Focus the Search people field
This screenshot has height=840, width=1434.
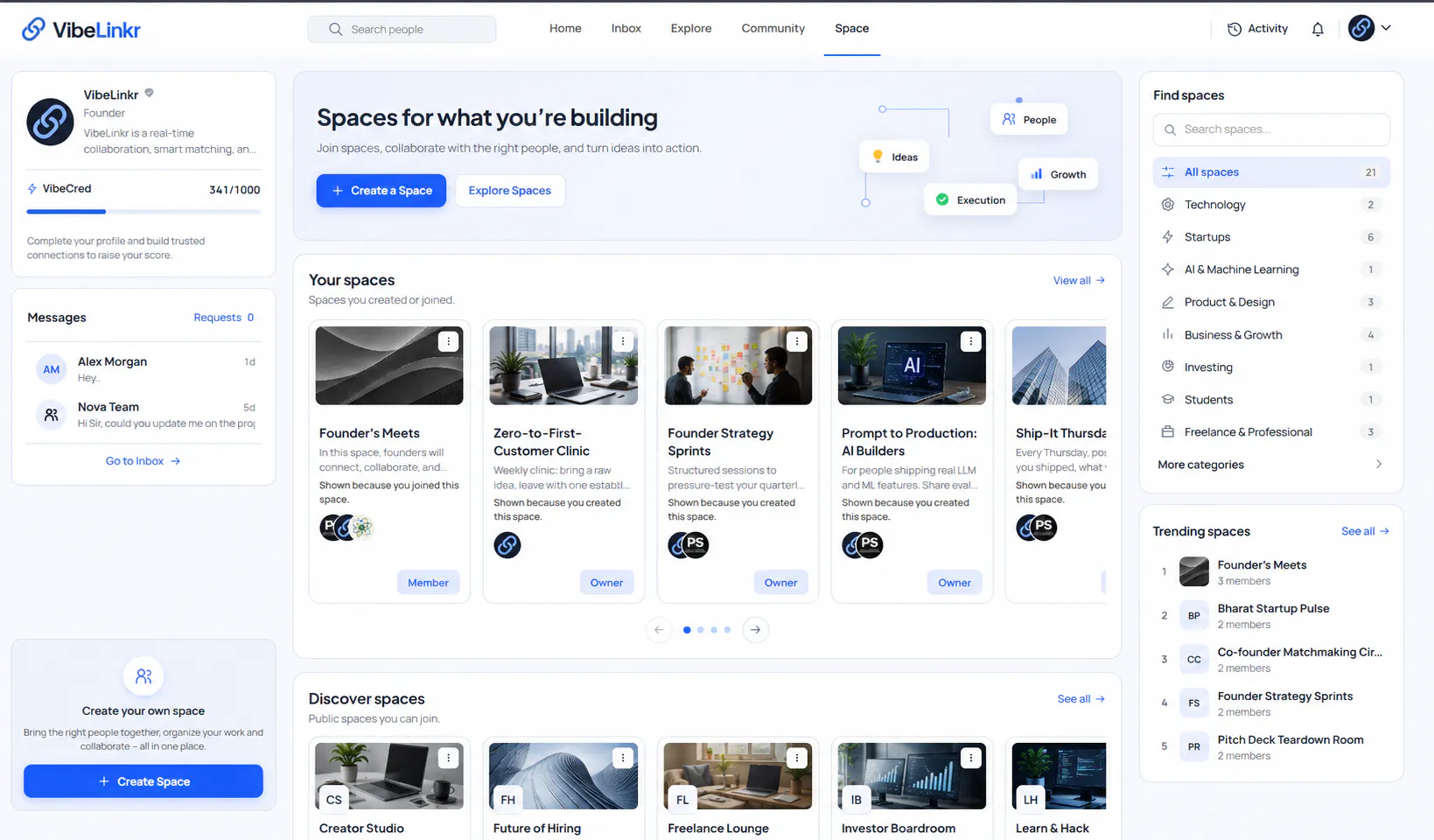click(x=402, y=29)
